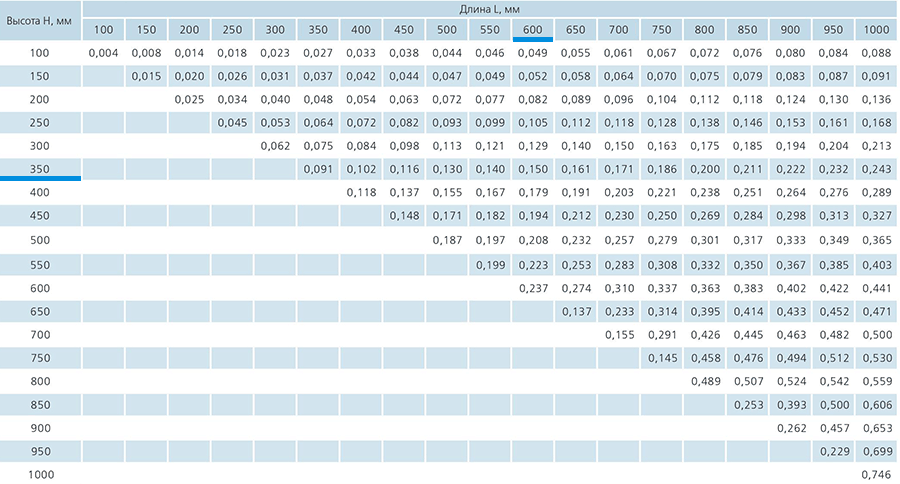Click the value 0,137 in row 650
The width and height of the screenshot is (900, 484).
[576, 312]
